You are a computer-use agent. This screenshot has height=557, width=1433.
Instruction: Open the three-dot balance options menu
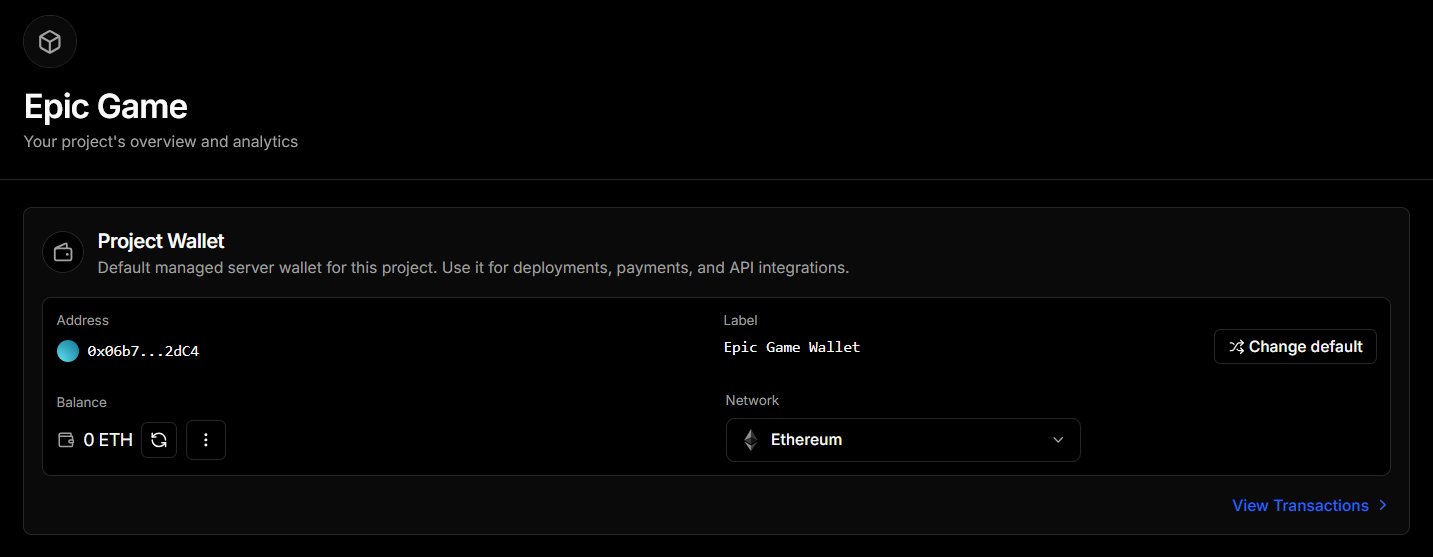[x=206, y=440]
